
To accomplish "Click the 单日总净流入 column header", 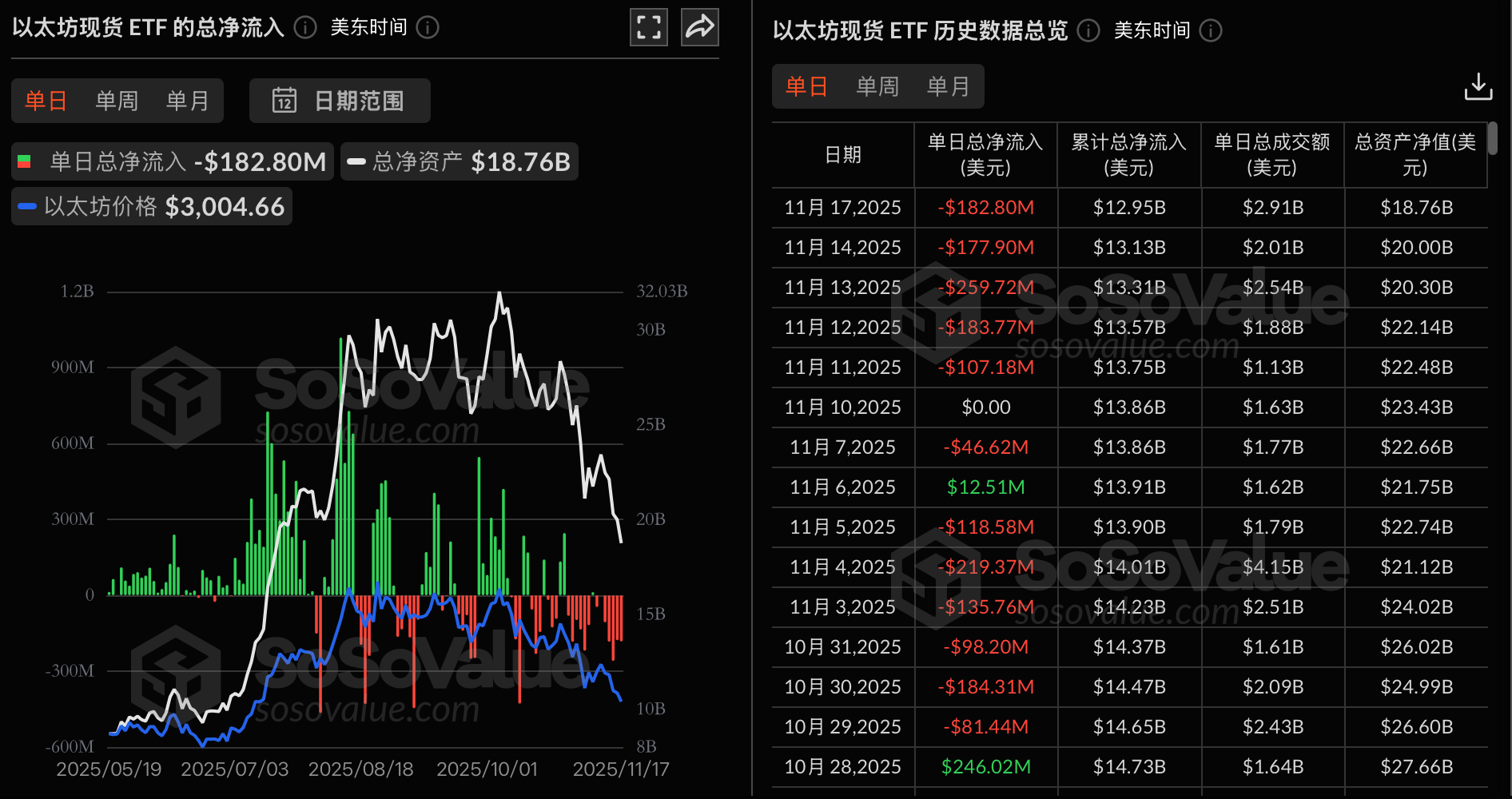I will tap(985, 155).
